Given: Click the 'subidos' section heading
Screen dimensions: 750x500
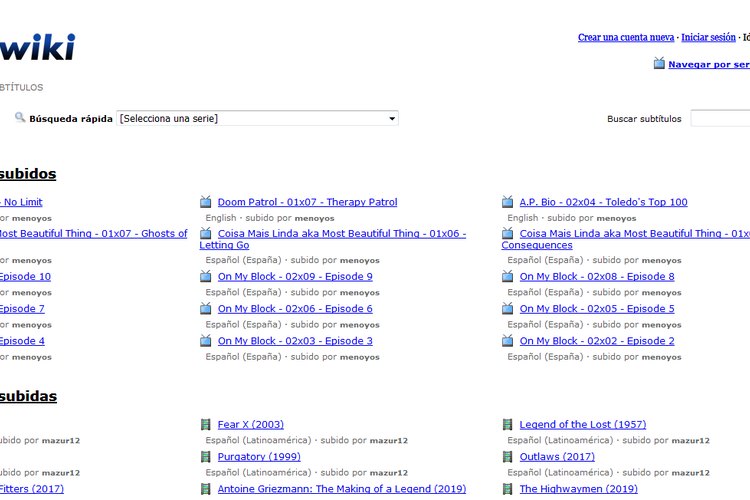Looking at the screenshot, I should 28,173.
